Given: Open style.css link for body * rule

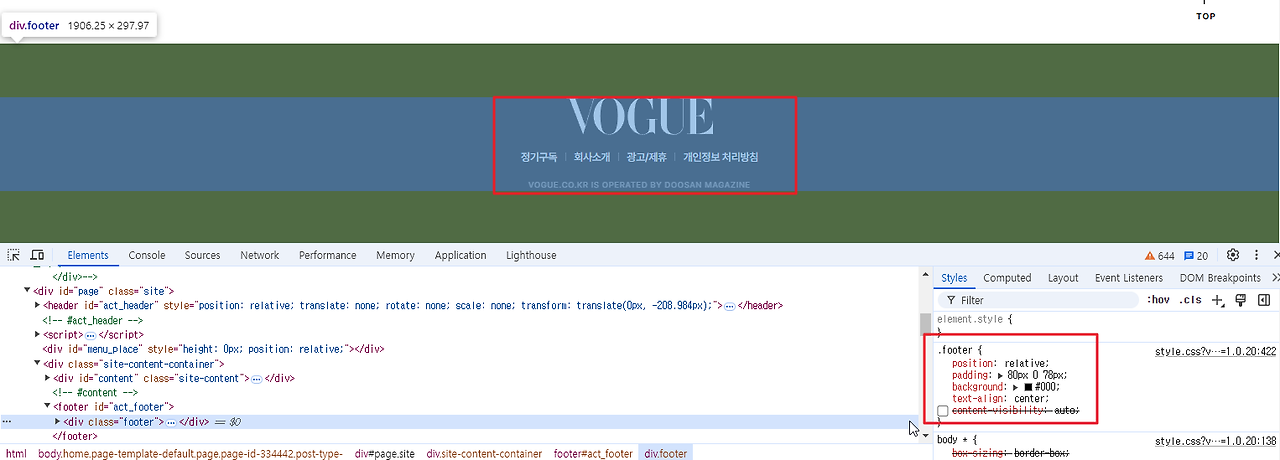Looking at the screenshot, I should [1216, 440].
